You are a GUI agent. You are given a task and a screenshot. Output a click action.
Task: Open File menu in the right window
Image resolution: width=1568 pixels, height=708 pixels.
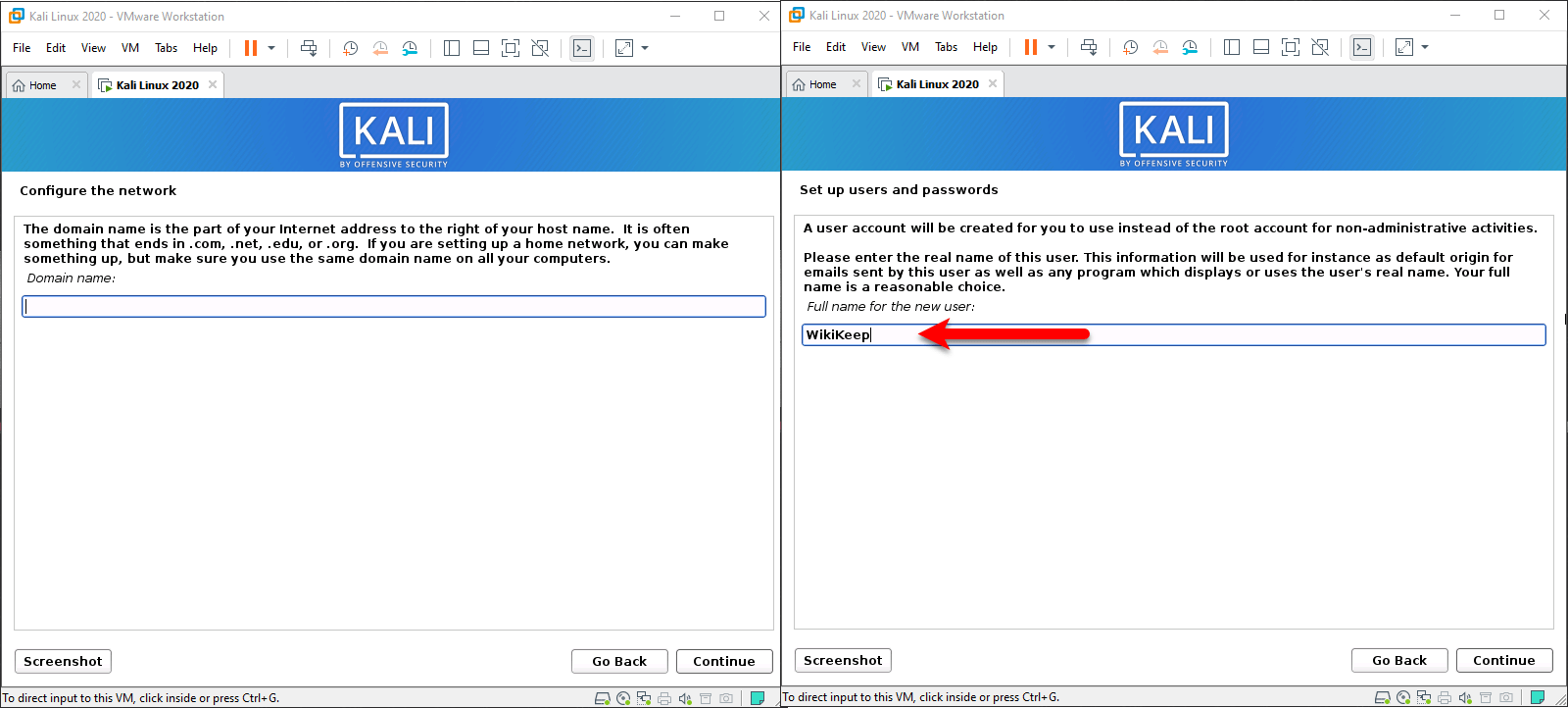802,47
